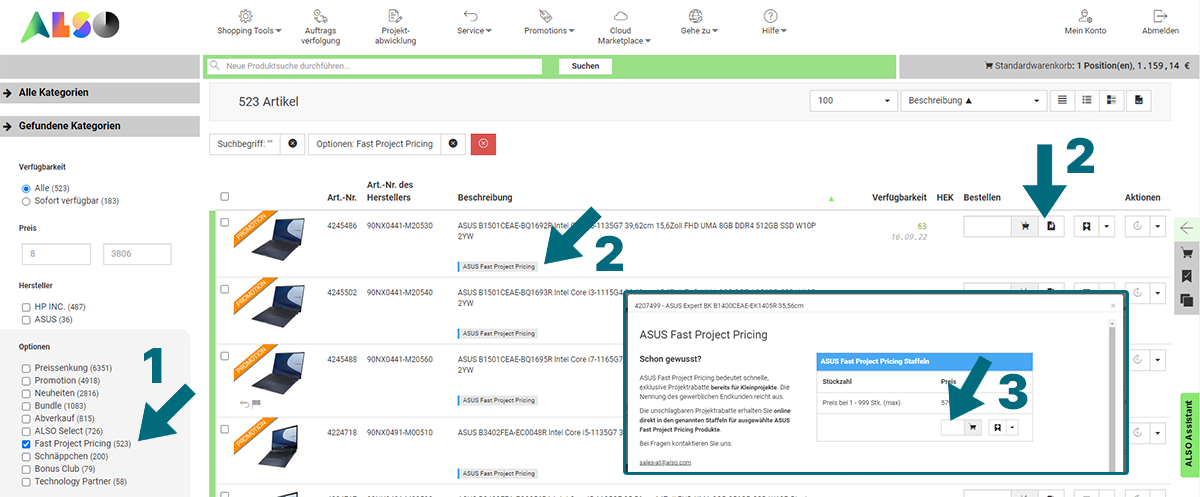
Task: Click ASUS Fast Project Pricing tag of 4245502
Action: tap(497, 333)
